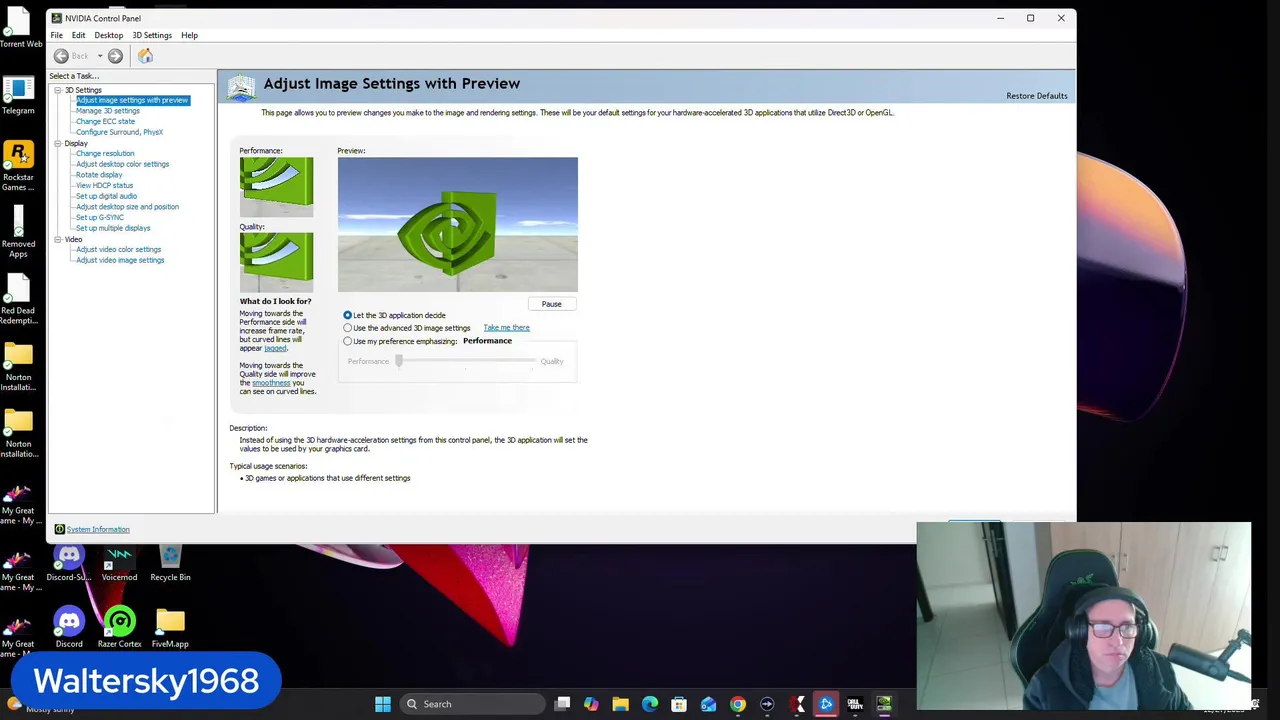Click the Performance-Quality slider handle

[398, 361]
